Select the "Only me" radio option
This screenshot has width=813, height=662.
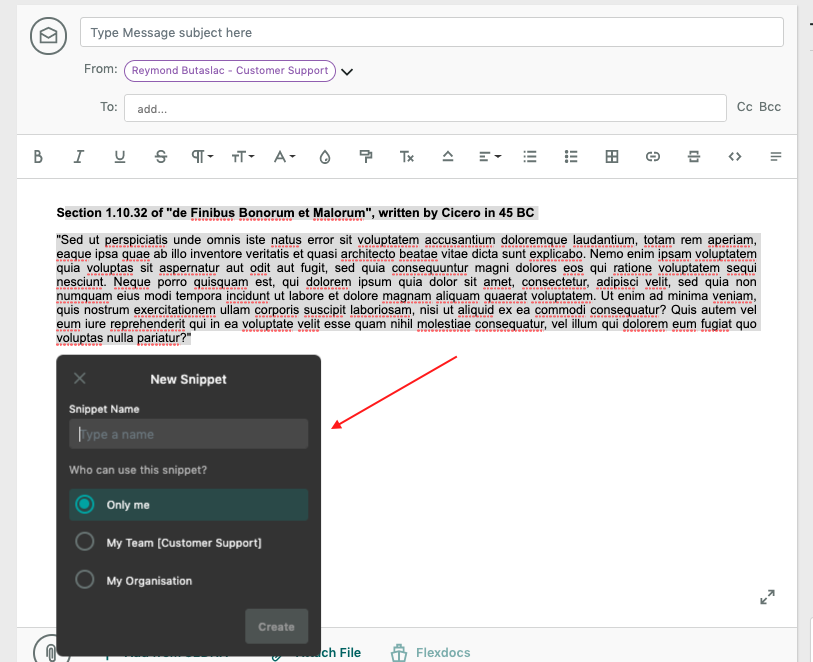coord(86,505)
